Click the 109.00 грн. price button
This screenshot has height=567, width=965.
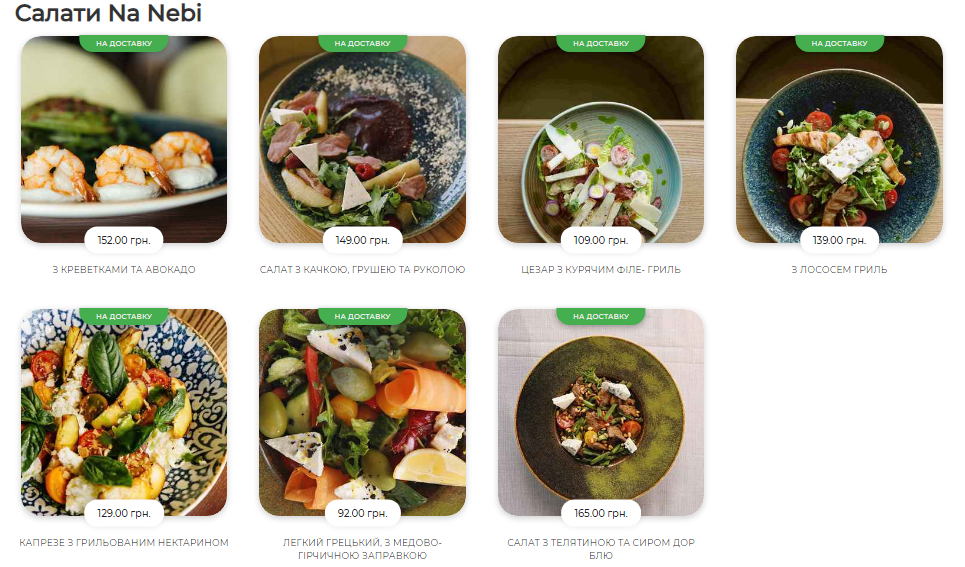point(601,240)
